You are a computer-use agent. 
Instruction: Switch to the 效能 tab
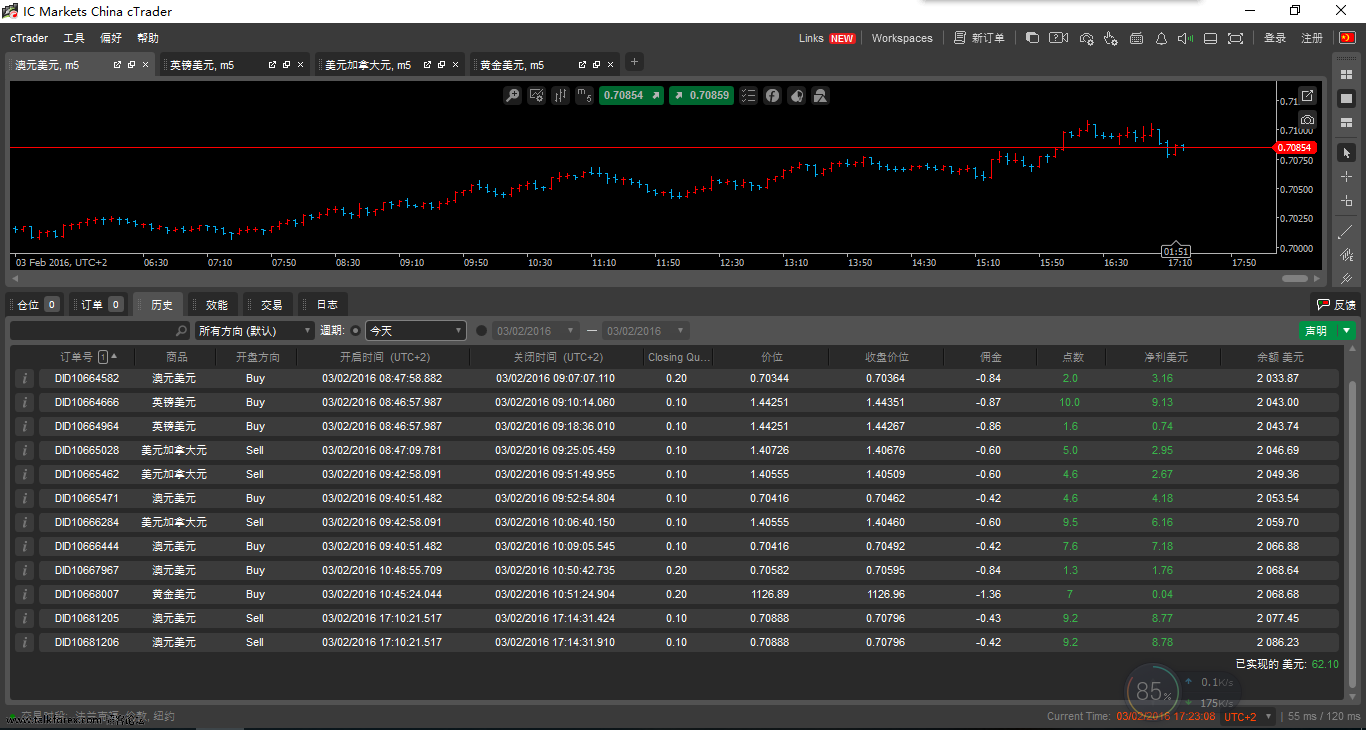point(213,305)
